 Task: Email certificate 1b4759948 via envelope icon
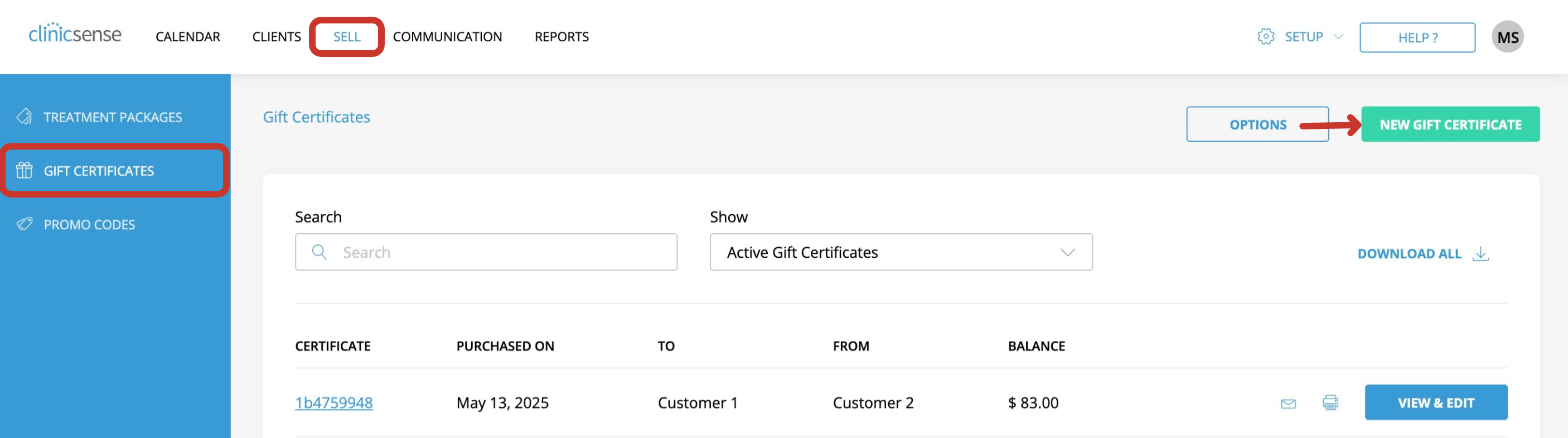(1288, 403)
